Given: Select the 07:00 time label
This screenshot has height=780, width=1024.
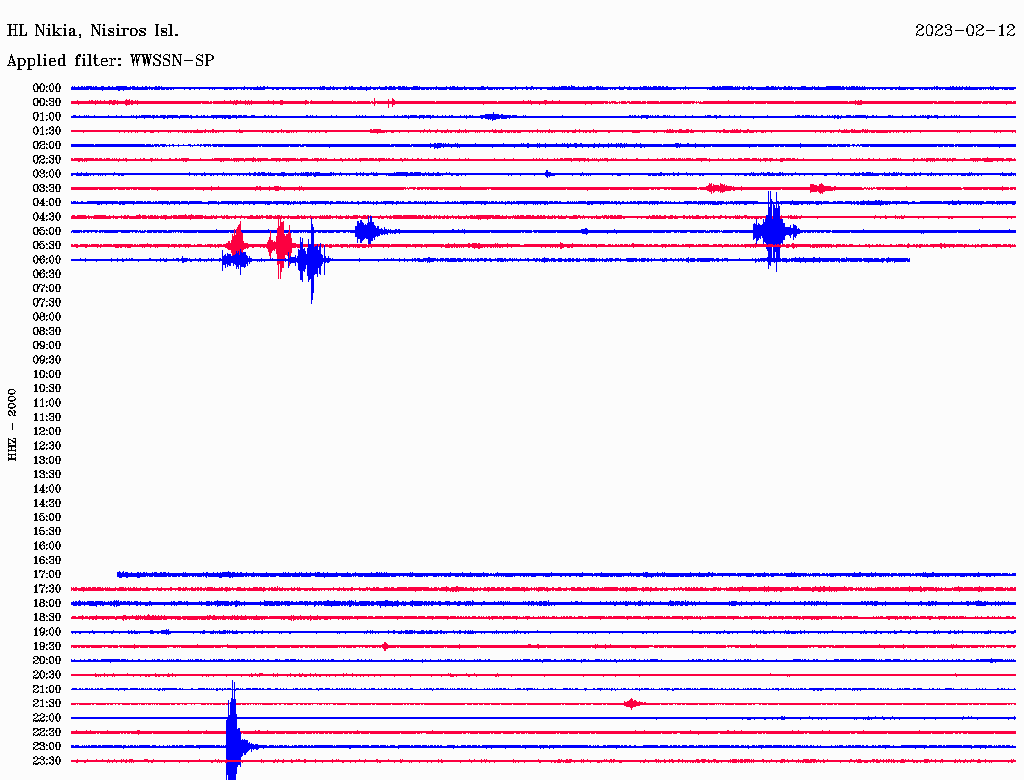Looking at the screenshot, I should (x=47, y=289).
